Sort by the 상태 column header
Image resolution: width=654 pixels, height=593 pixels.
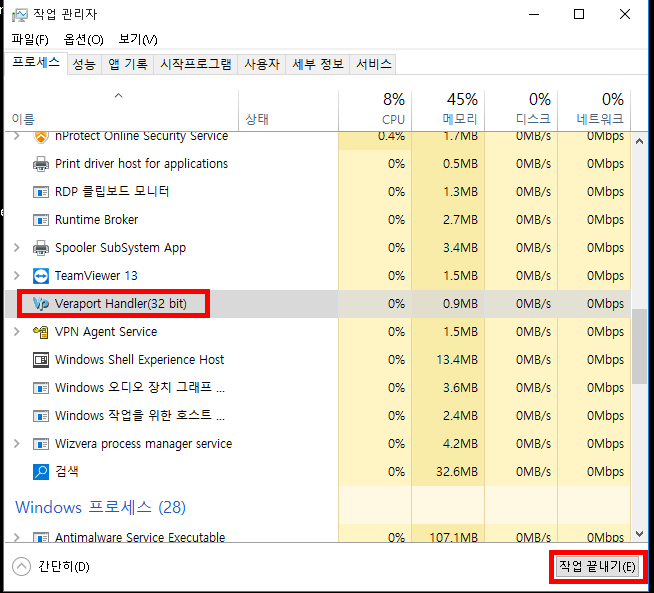pos(288,111)
